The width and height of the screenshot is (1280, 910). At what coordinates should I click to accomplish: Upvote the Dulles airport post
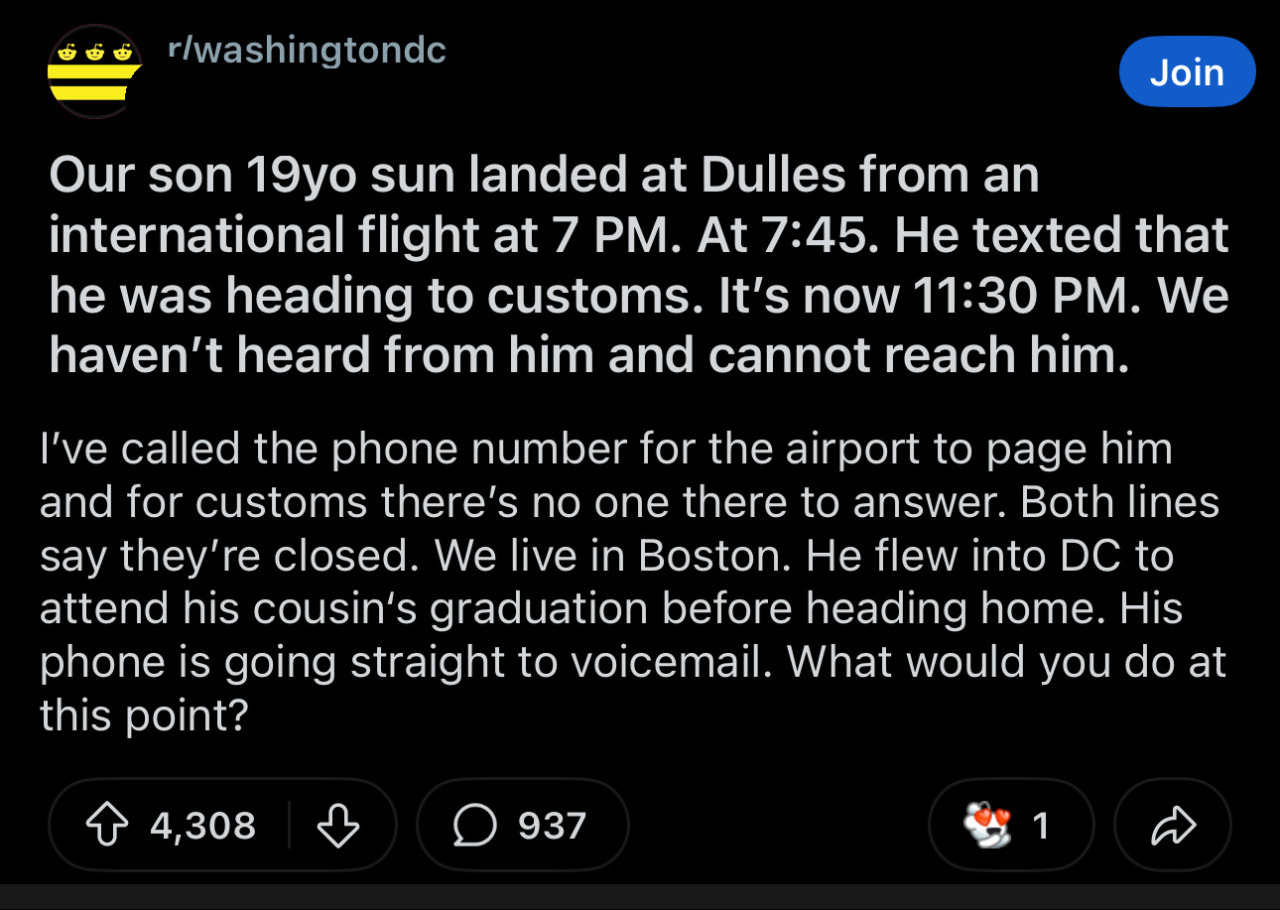click(x=108, y=826)
